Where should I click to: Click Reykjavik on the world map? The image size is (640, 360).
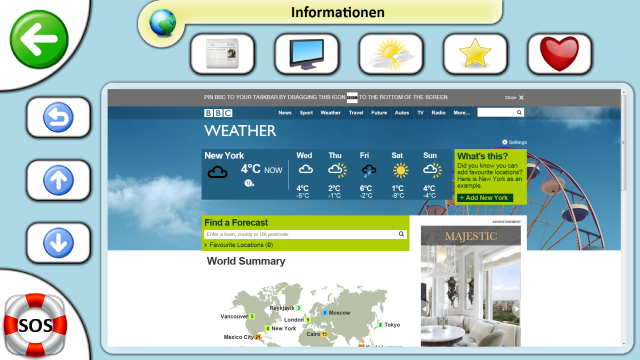[285, 308]
